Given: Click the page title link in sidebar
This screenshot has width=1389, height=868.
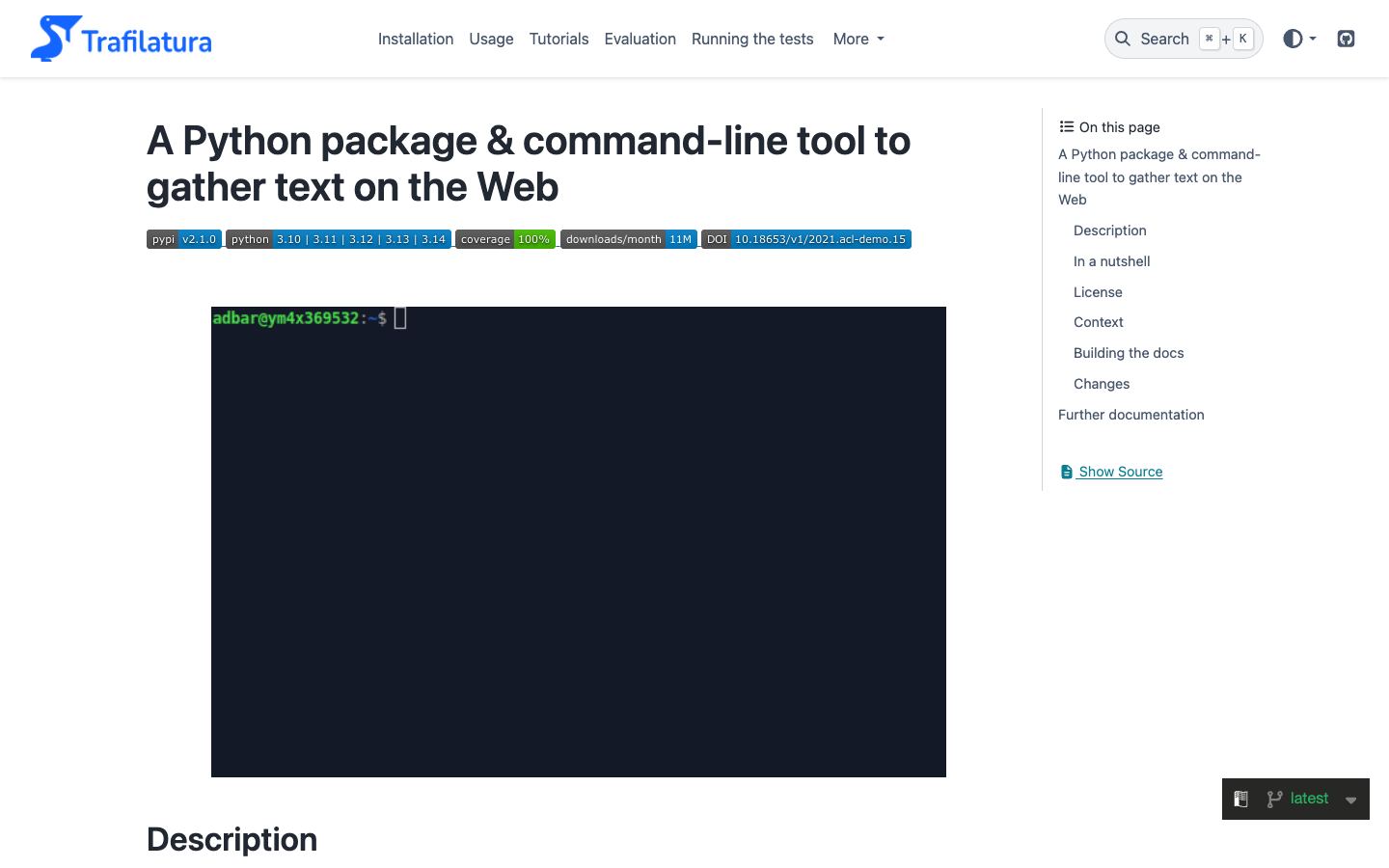Looking at the screenshot, I should pyautogui.click(x=1159, y=176).
